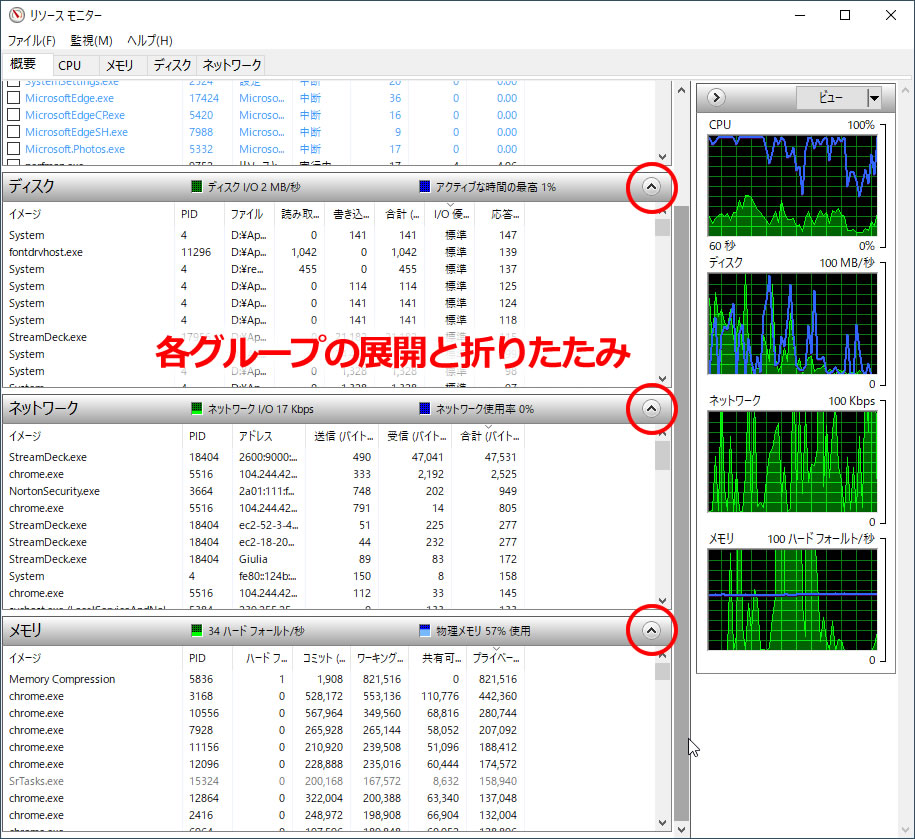The width and height of the screenshot is (915, 839).
Task: Sort network list by 送信 column header
Action: click(342, 436)
